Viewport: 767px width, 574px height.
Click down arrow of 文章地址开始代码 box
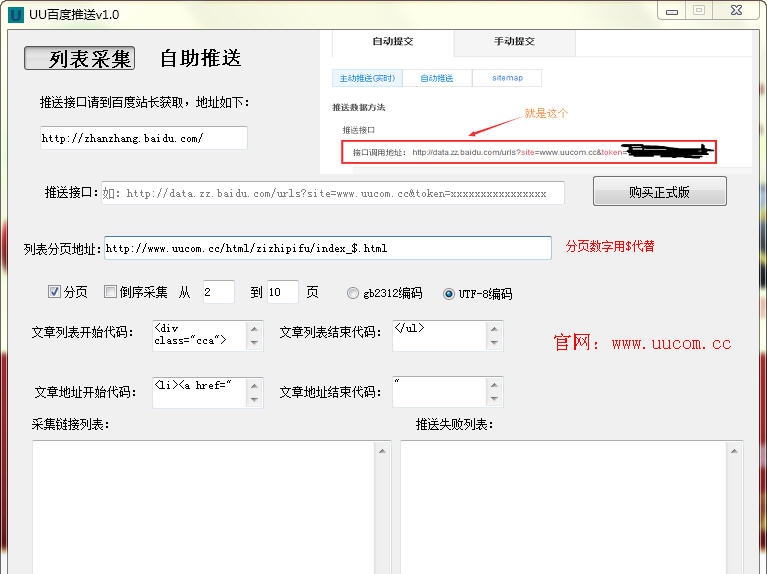[x=254, y=400]
